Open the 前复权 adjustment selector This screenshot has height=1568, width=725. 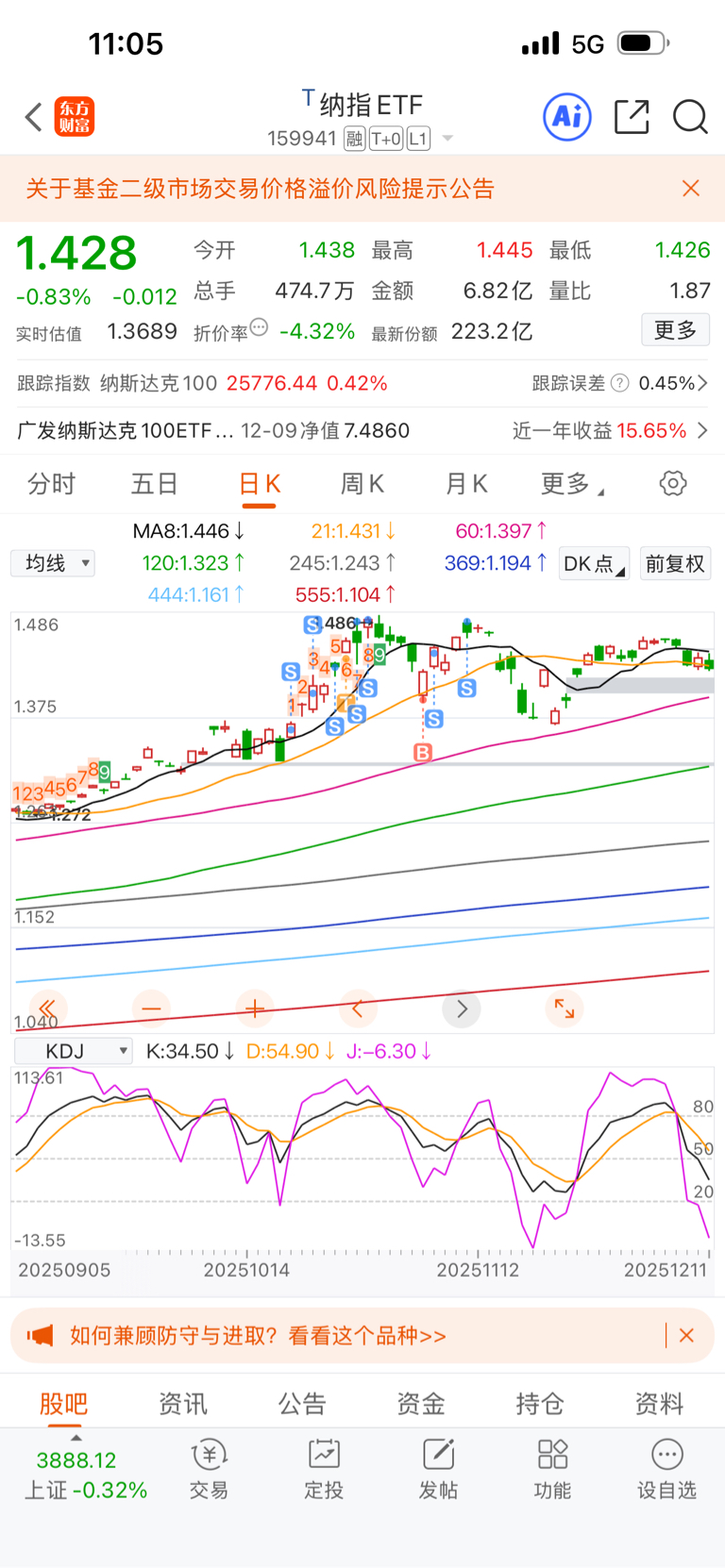coord(675,564)
